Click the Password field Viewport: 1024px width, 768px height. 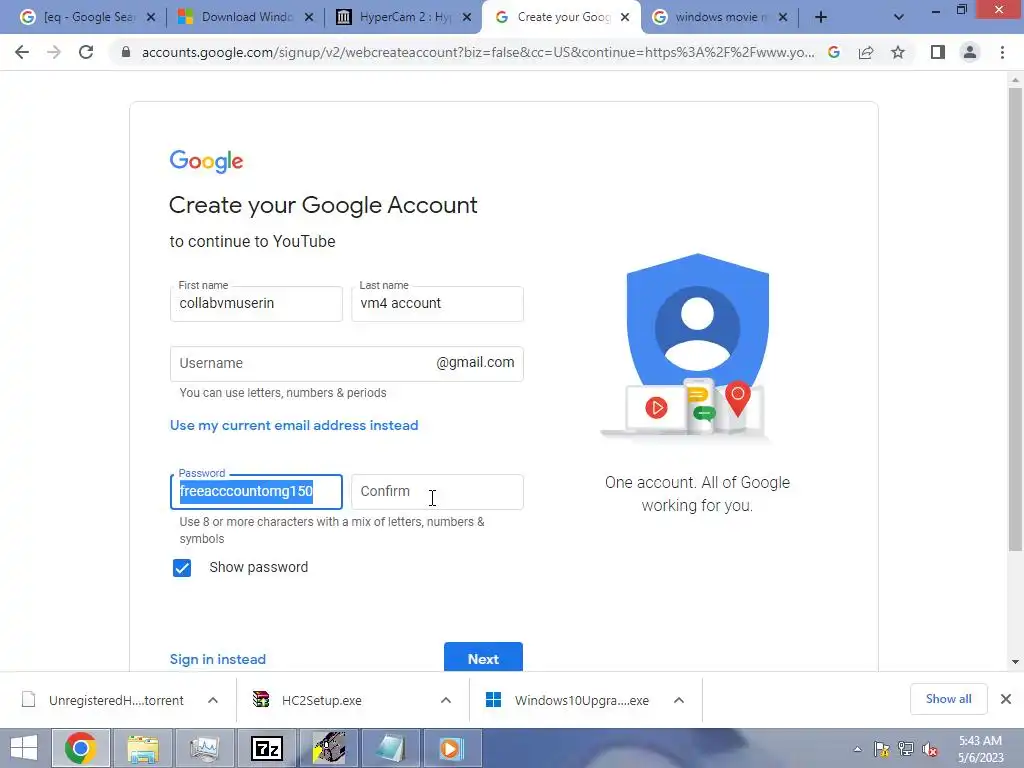[256, 492]
